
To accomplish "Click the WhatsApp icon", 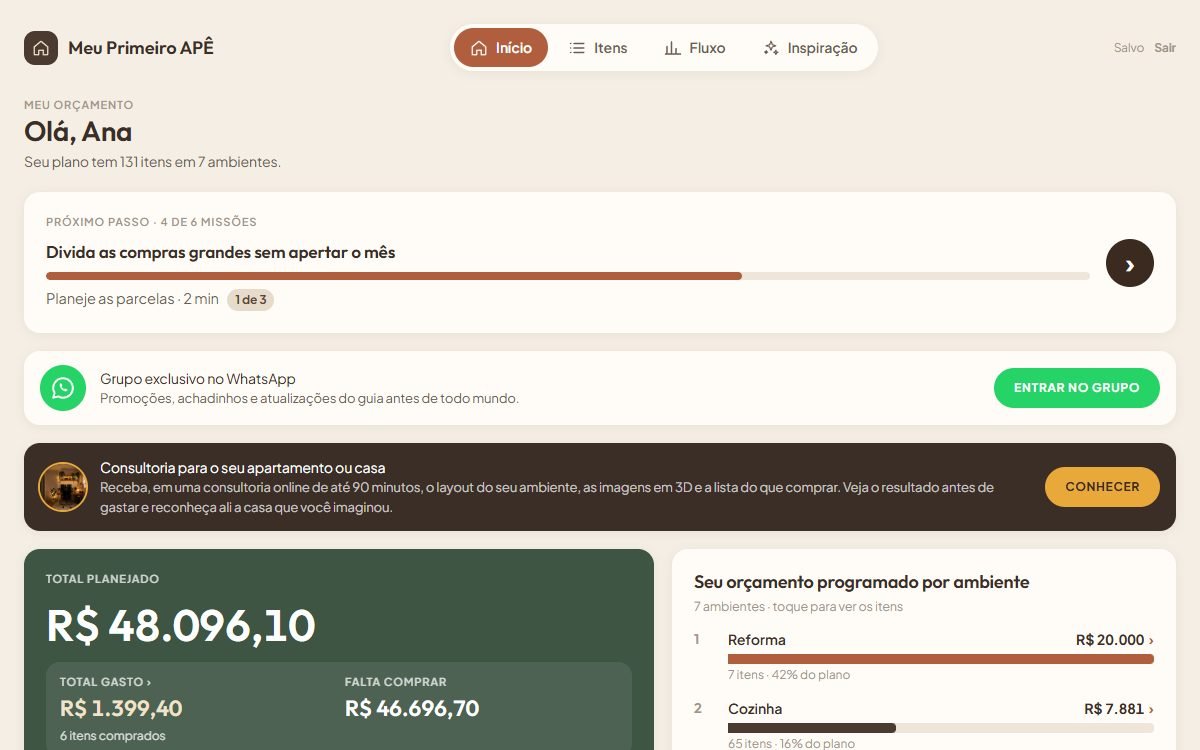I will tap(63, 388).
